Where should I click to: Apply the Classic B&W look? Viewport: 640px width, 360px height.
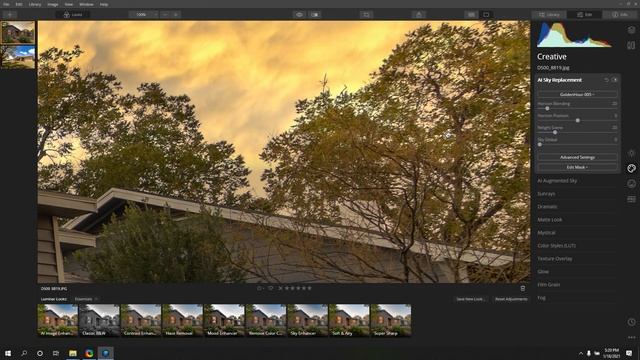pos(99,320)
